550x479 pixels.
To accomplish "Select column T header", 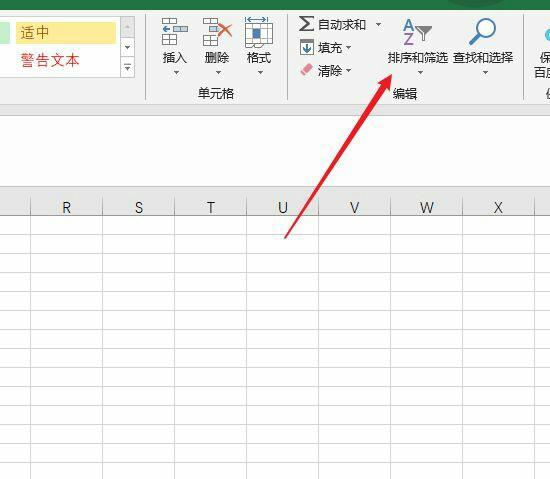I will [210, 207].
